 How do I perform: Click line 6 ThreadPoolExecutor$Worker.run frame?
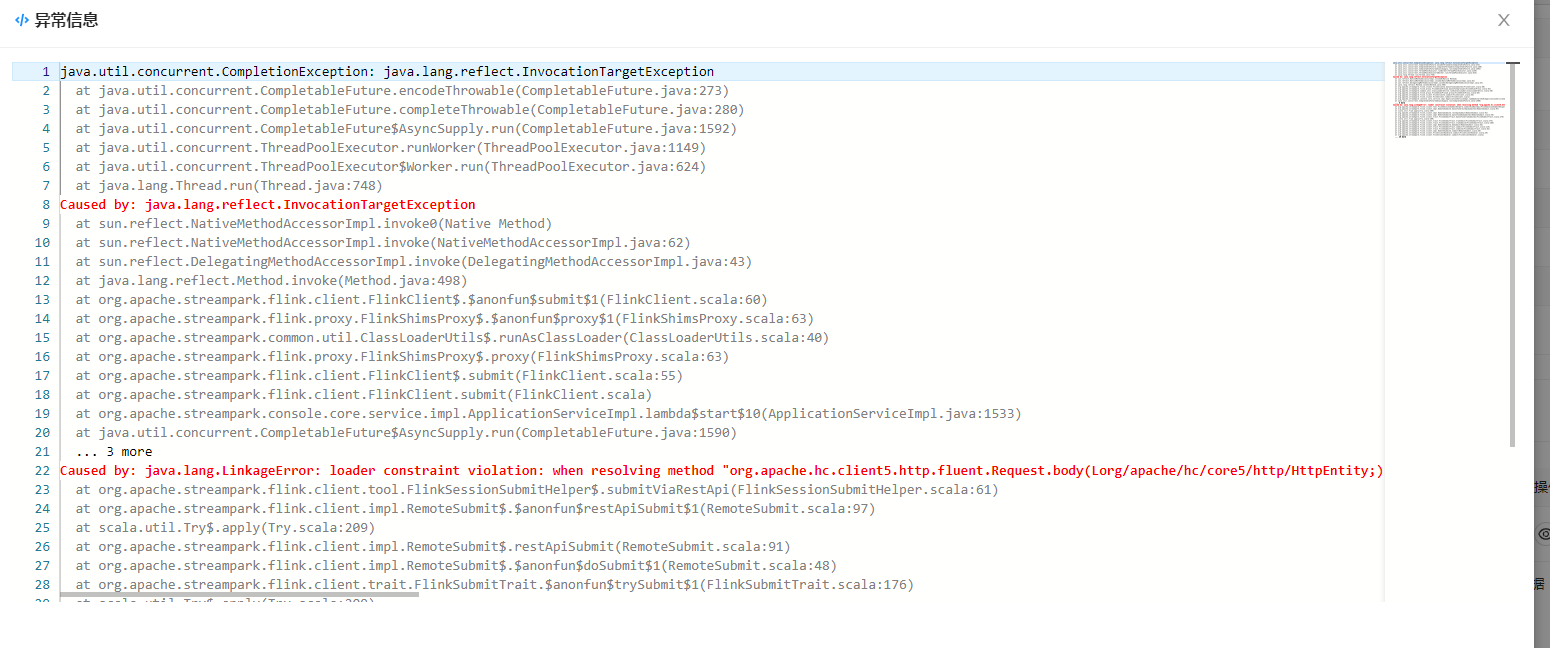point(391,167)
